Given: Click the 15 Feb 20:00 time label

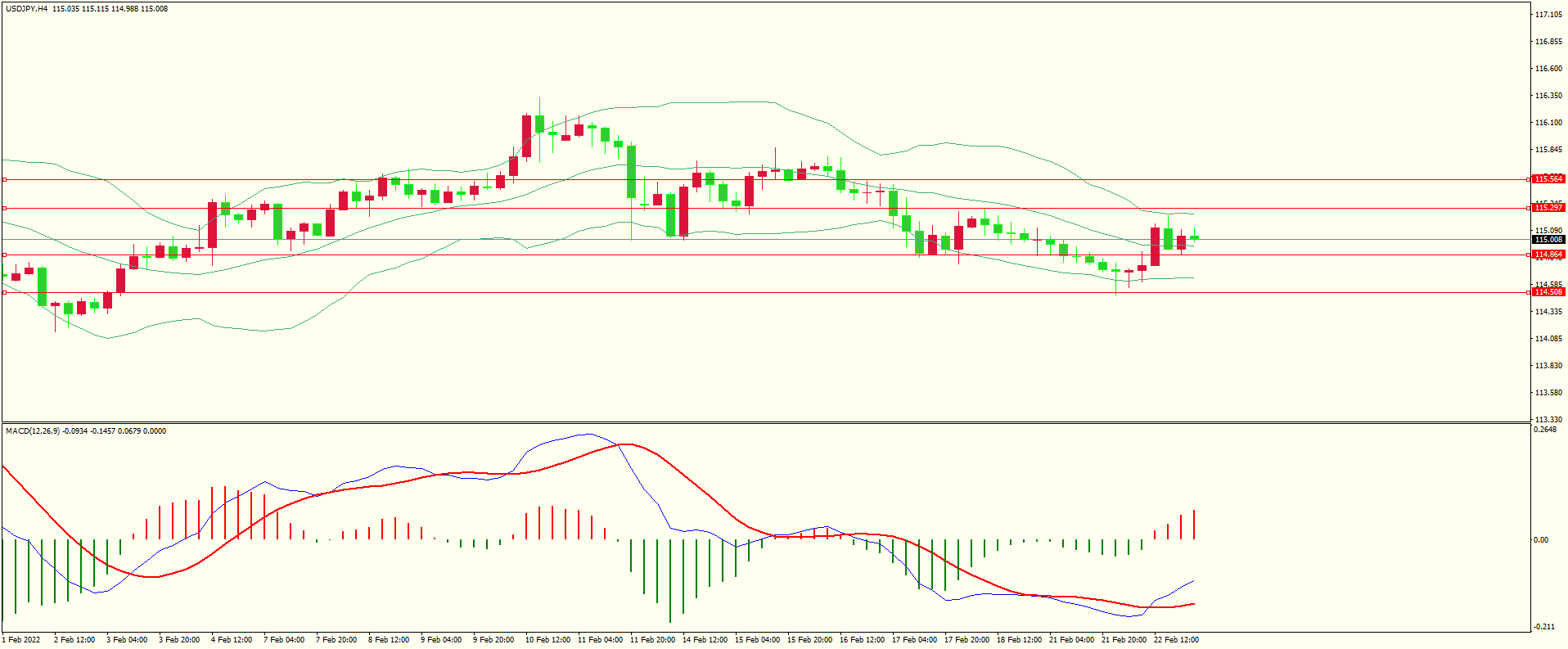Looking at the screenshot, I should coord(810,640).
